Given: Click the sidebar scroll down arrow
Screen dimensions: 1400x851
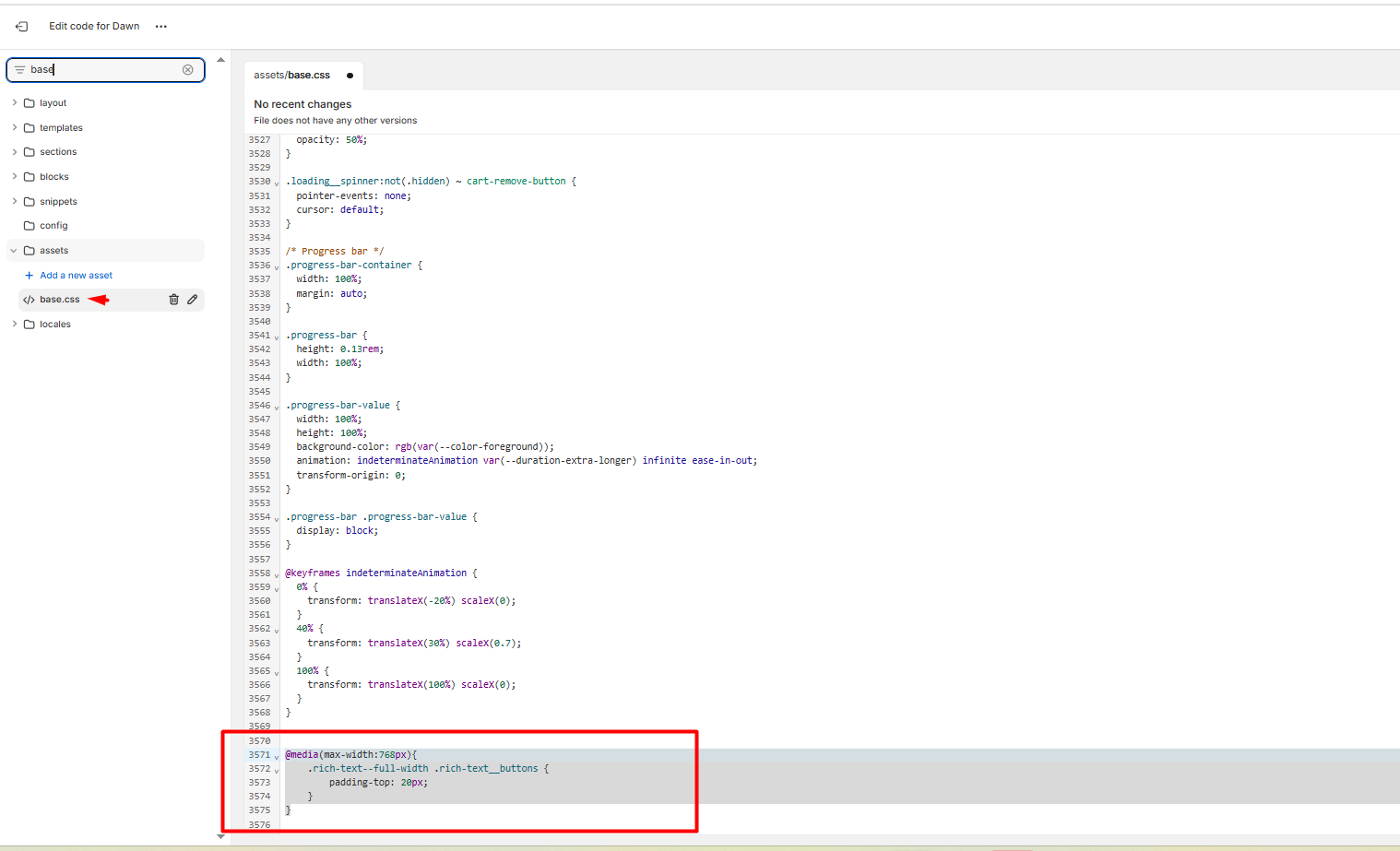Looking at the screenshot, I should click(220, 836).
